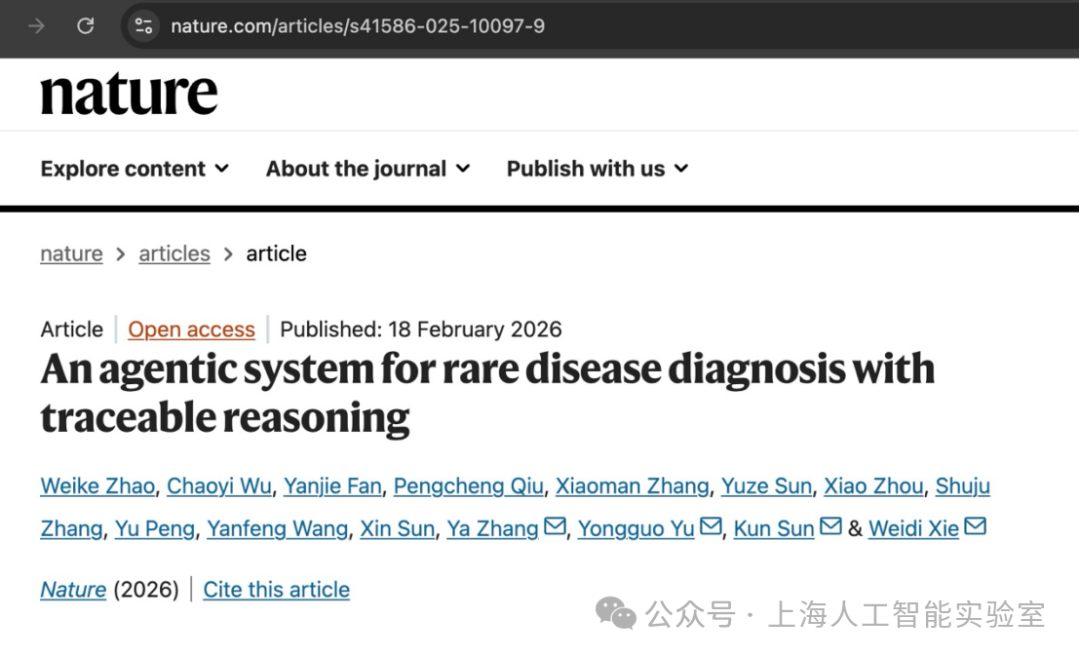Open author Weike Zhao's profile link
Viewport: 1080px width, 657px height.
point(97,486)
